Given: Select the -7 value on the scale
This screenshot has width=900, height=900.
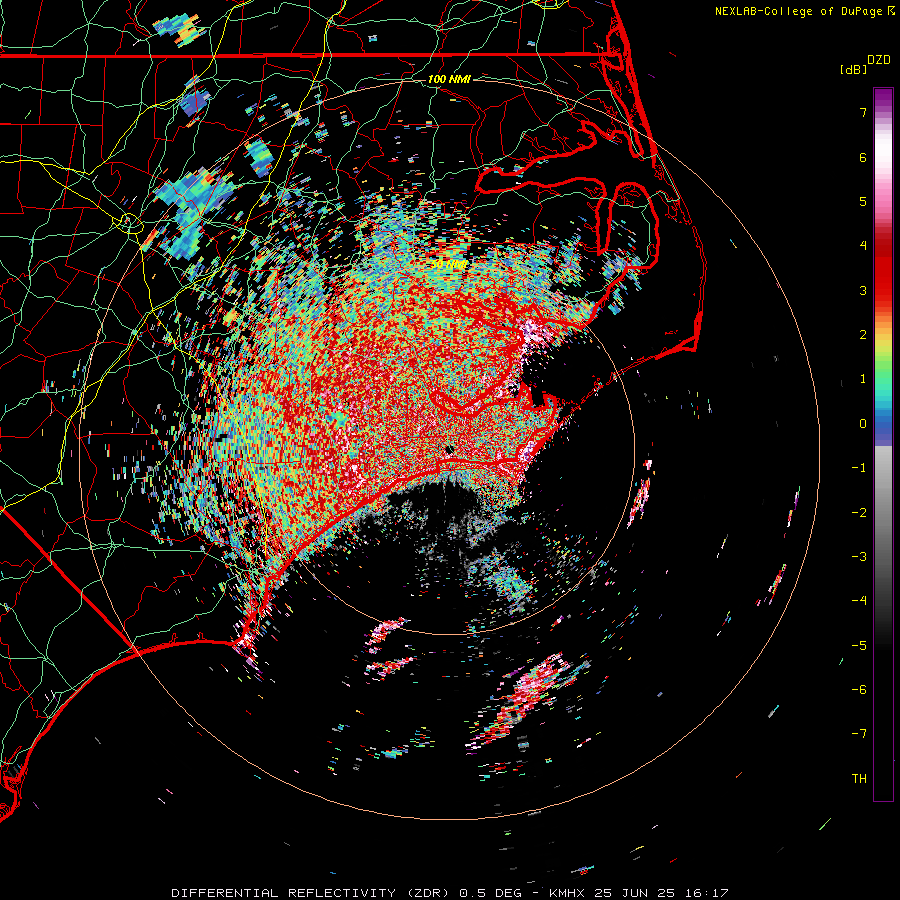Looking at the screenshot, I should 859,734.
